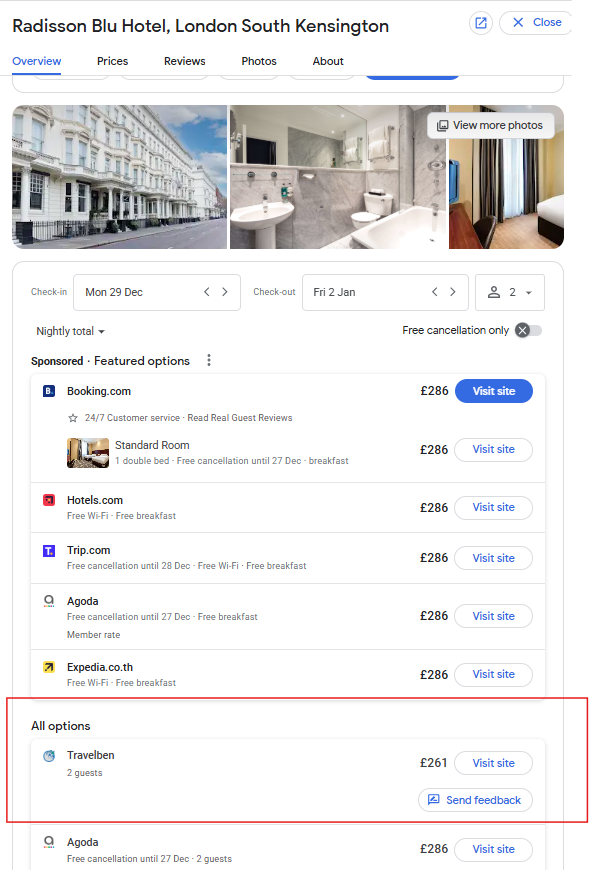Open hotel page in new tab icon
The height and width of the screenshot is (870, 589).
481,23
